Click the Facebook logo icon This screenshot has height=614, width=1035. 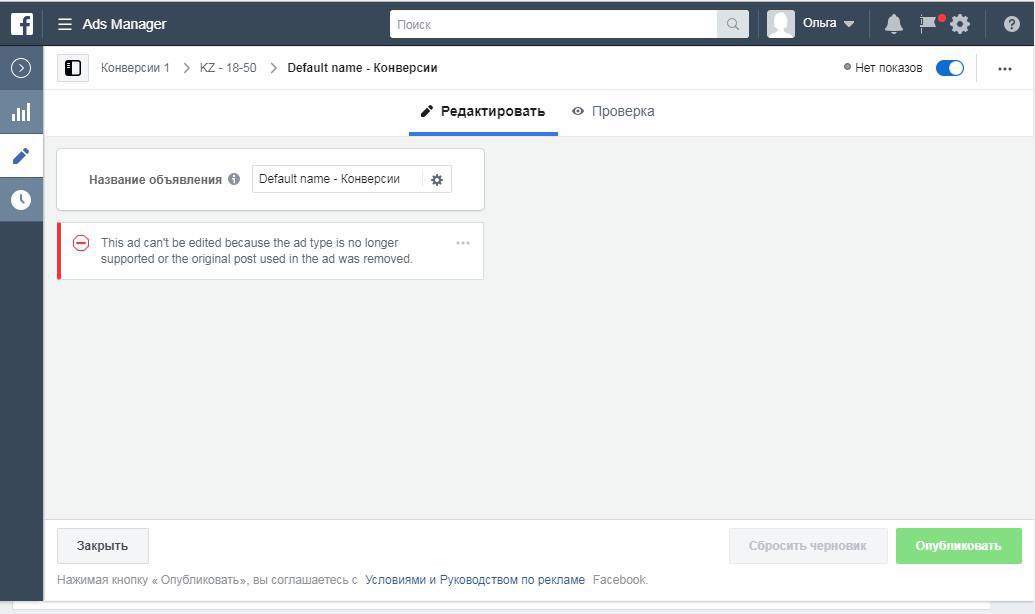(x=21, y=24)
